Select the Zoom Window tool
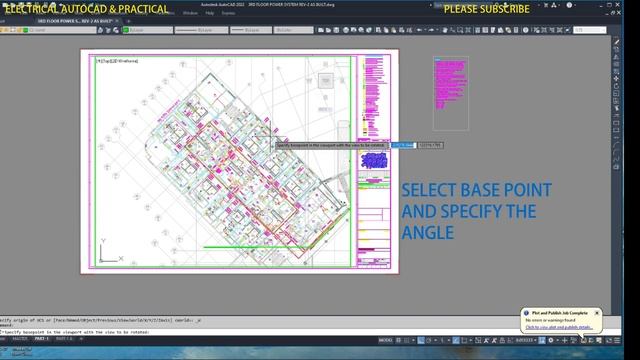This screenshot has height=360, width=640. 460,30
